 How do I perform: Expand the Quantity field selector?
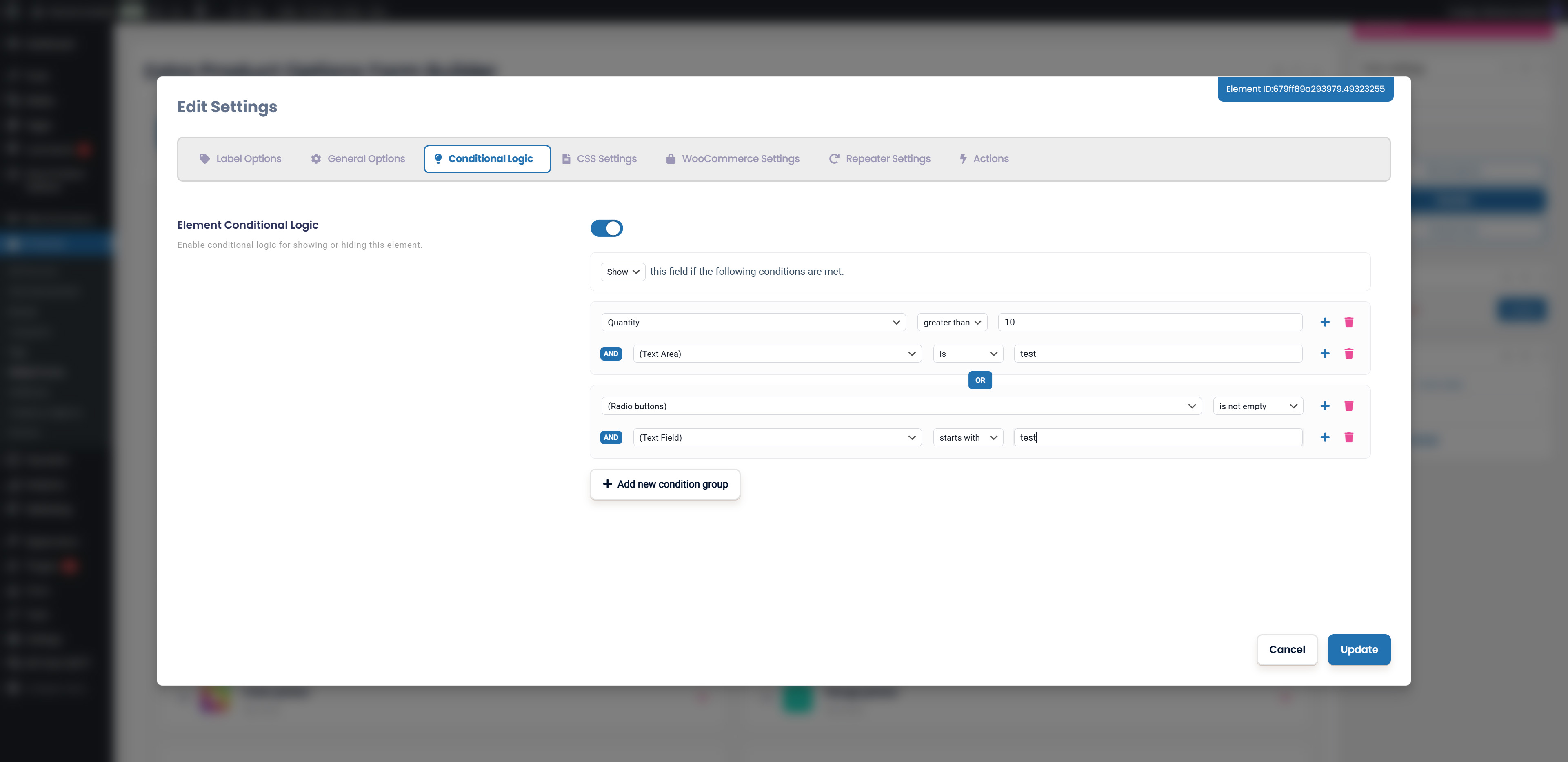(753, 322)
